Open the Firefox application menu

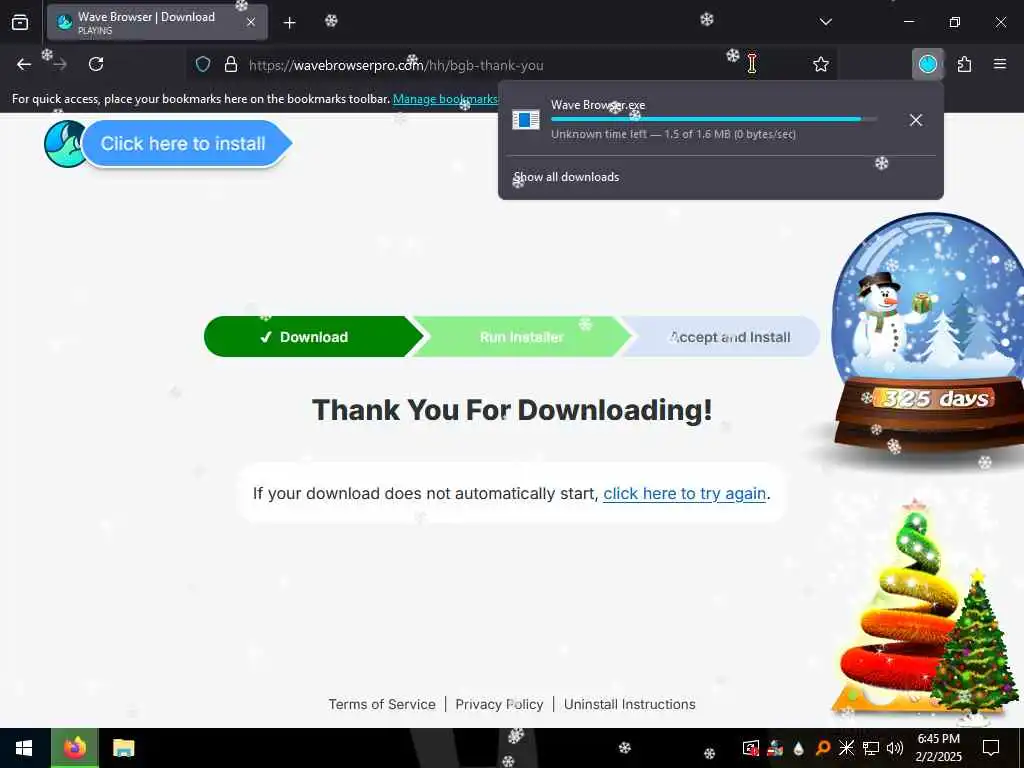(1000, 64)
